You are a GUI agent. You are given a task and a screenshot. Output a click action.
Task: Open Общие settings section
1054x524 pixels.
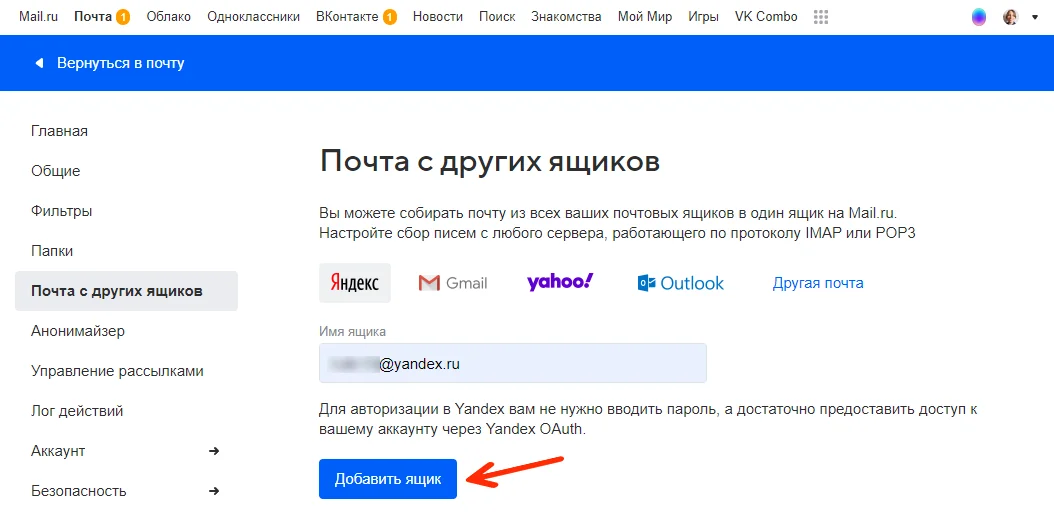55,171
